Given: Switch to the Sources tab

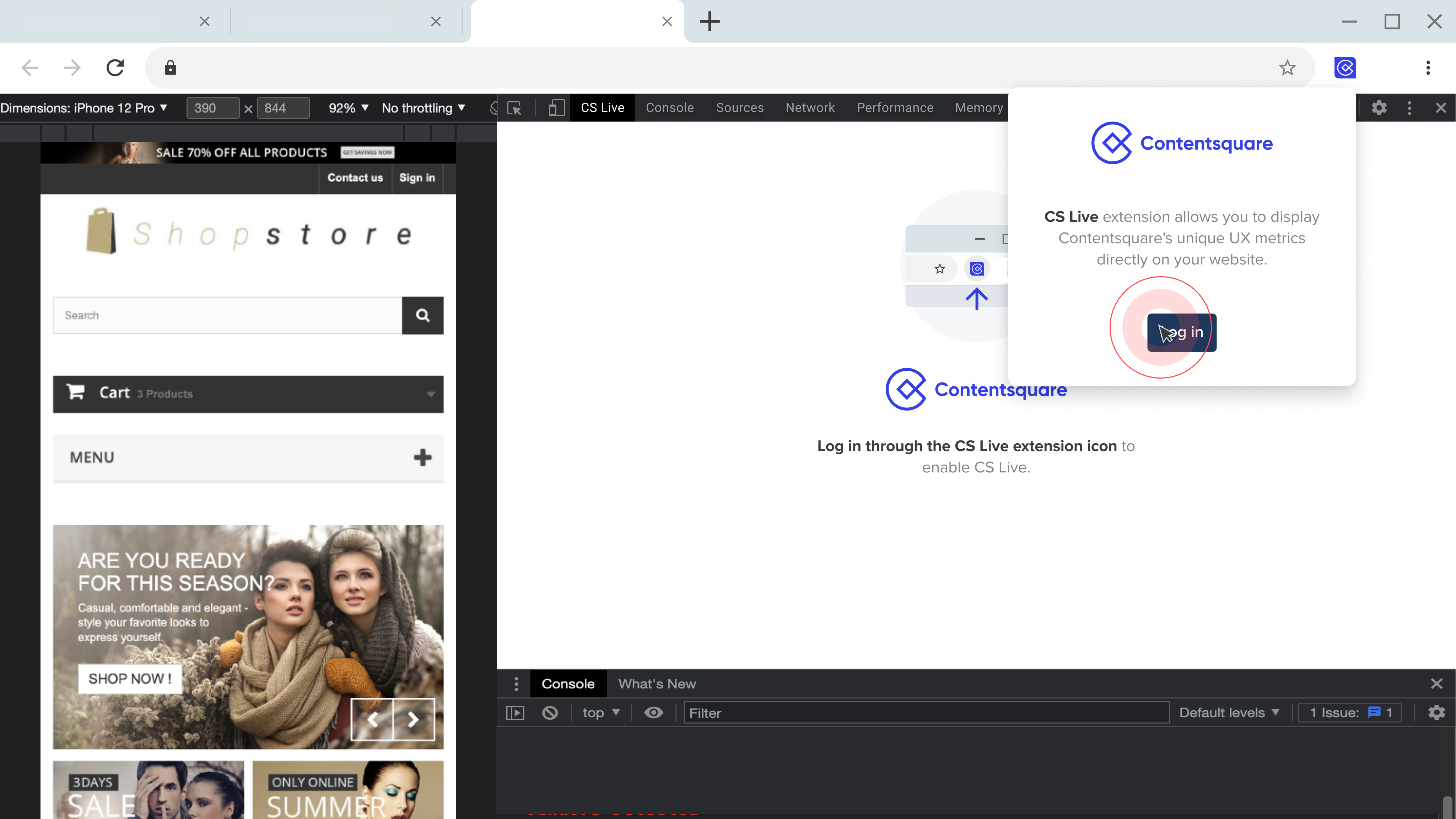Looking at the screenshot, I should [739, 107].
